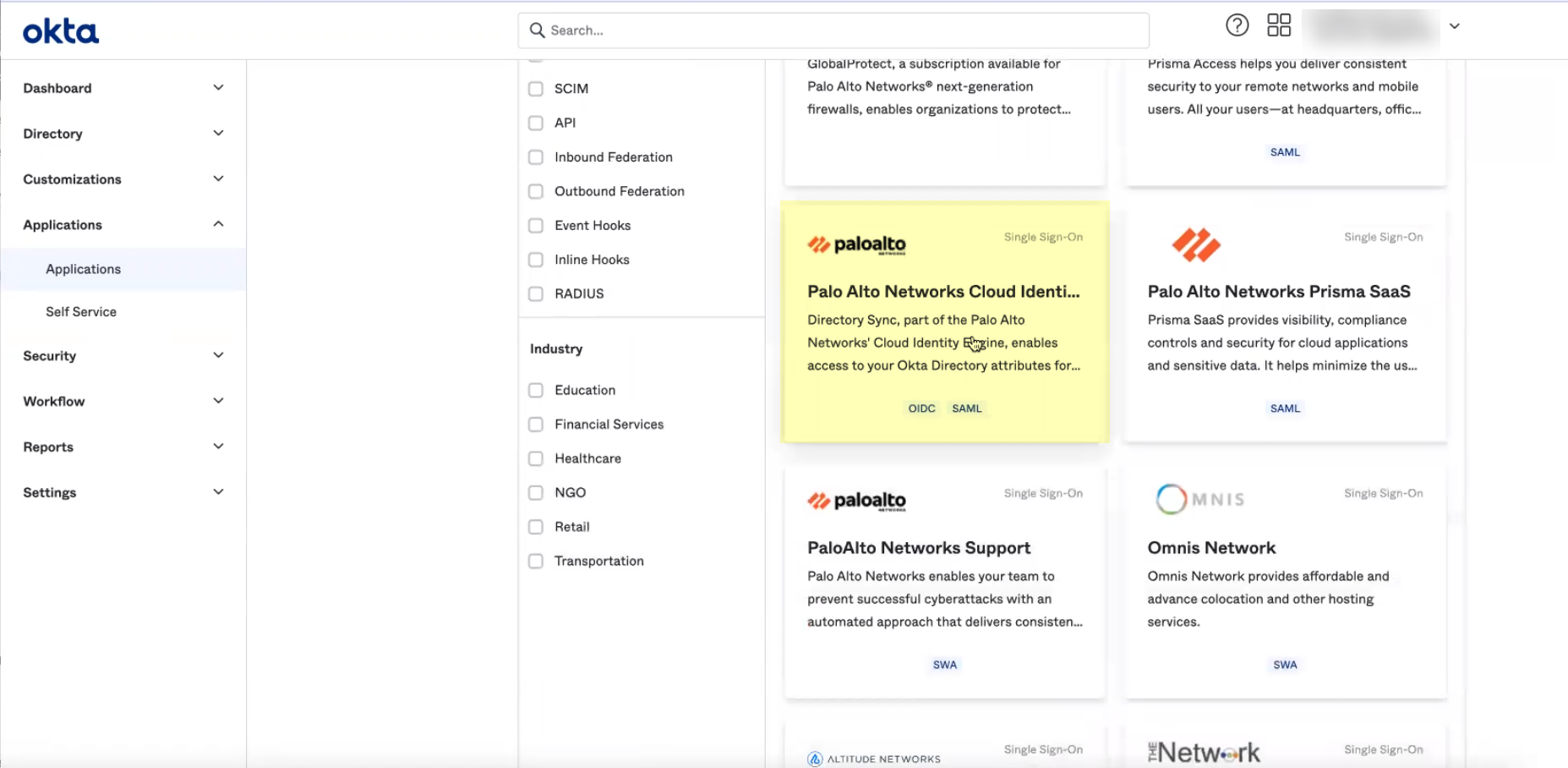Check the Financial Services filter

(535, 425)
